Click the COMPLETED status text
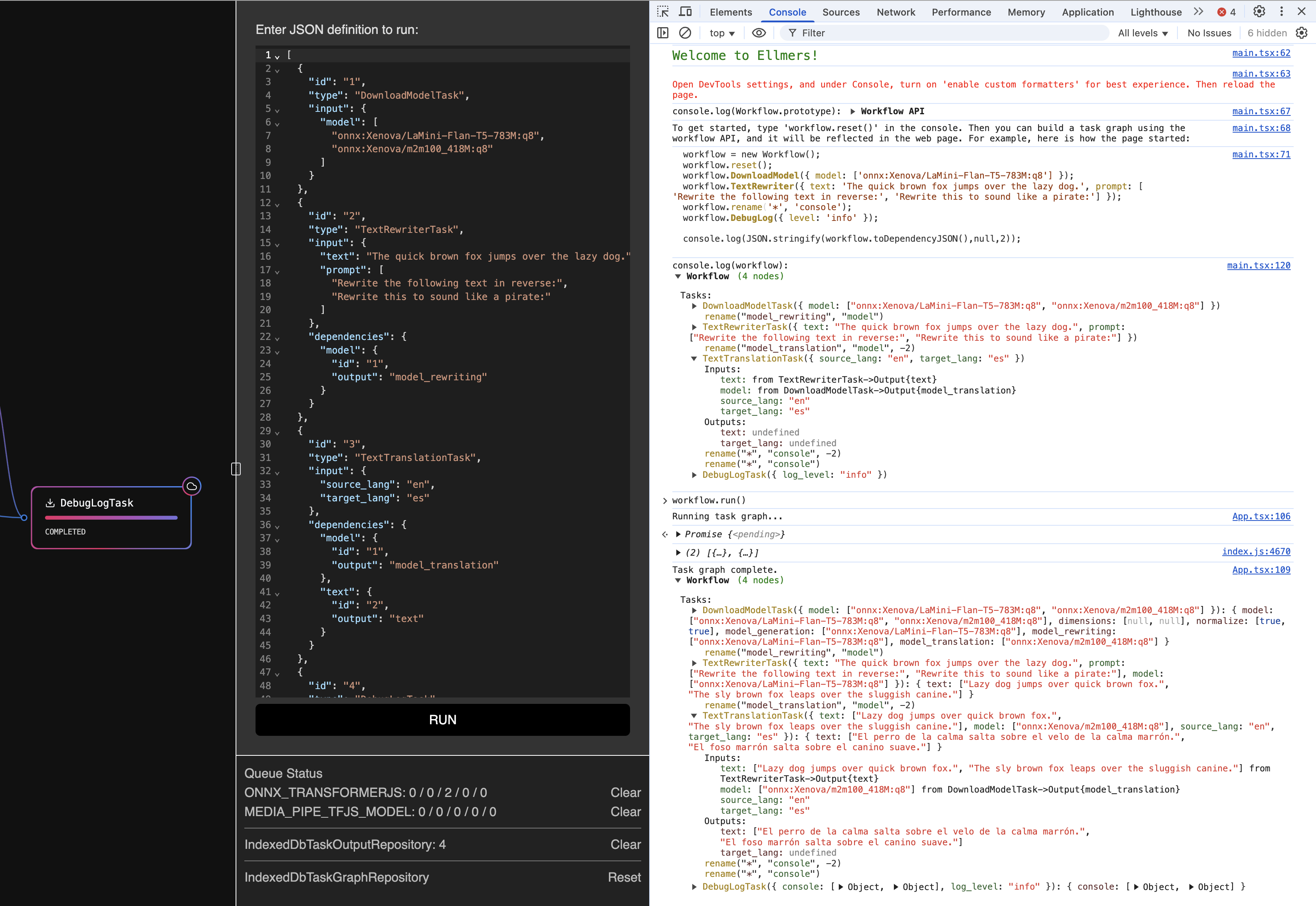Image resolution: width=1316 pixels, height=906 pixels. pos(65,531)
